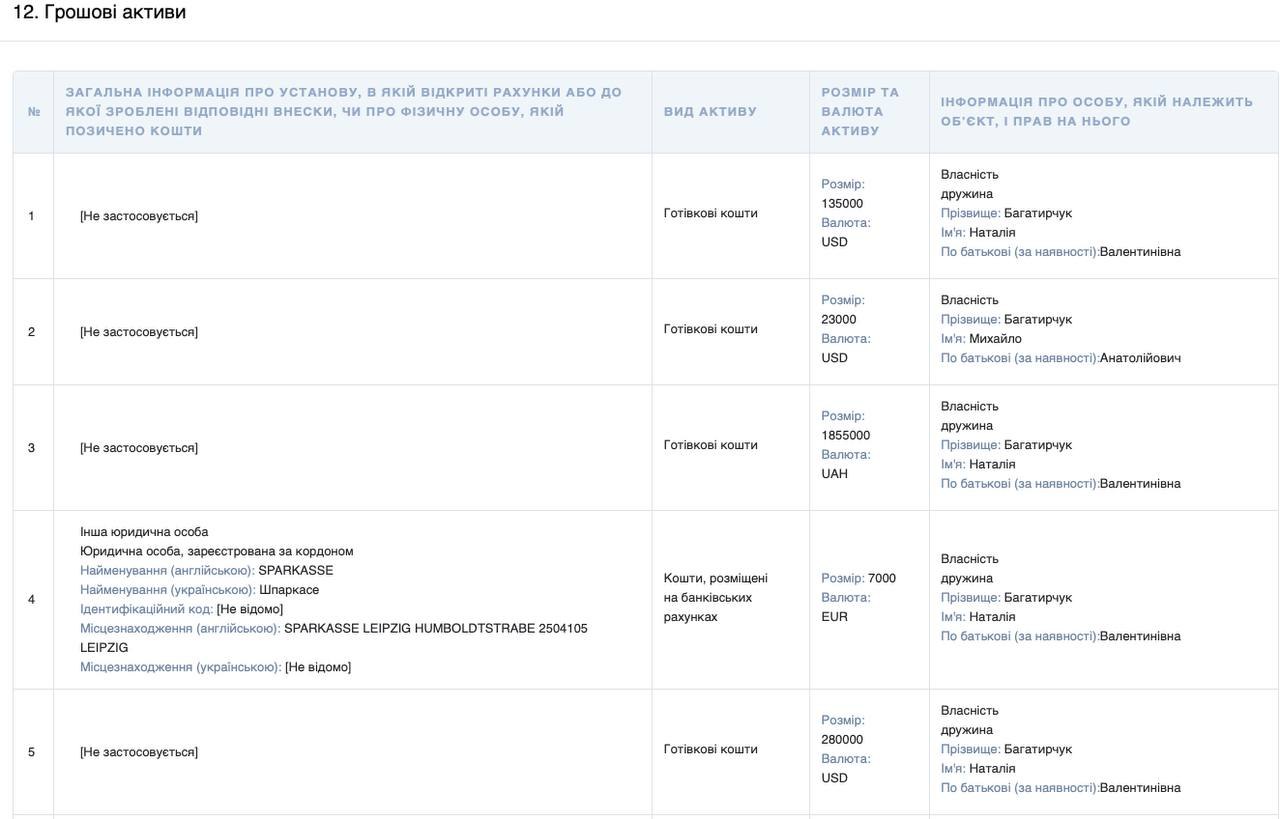Select the "№" column header

(33, 112)
